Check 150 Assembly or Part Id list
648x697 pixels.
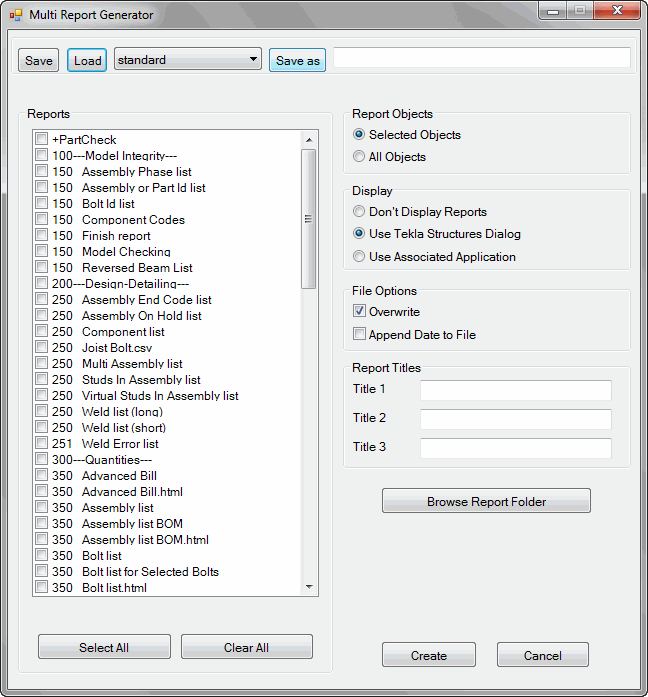41,187
